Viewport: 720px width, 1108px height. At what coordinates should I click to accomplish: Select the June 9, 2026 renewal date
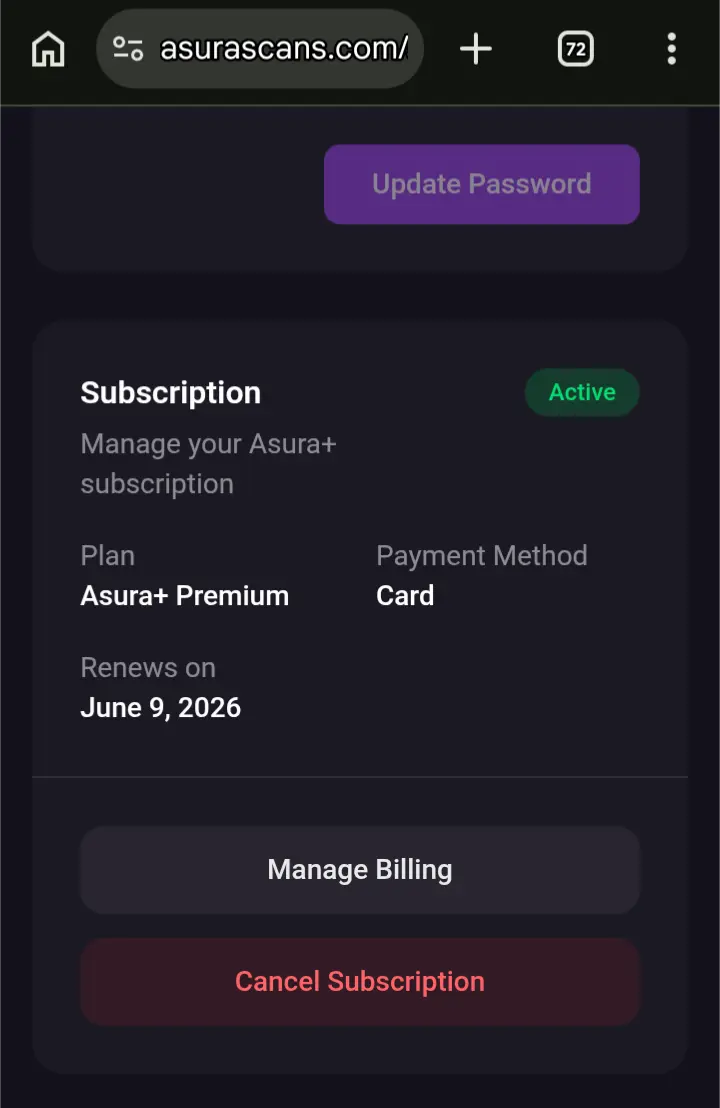[x=160, y=707]
